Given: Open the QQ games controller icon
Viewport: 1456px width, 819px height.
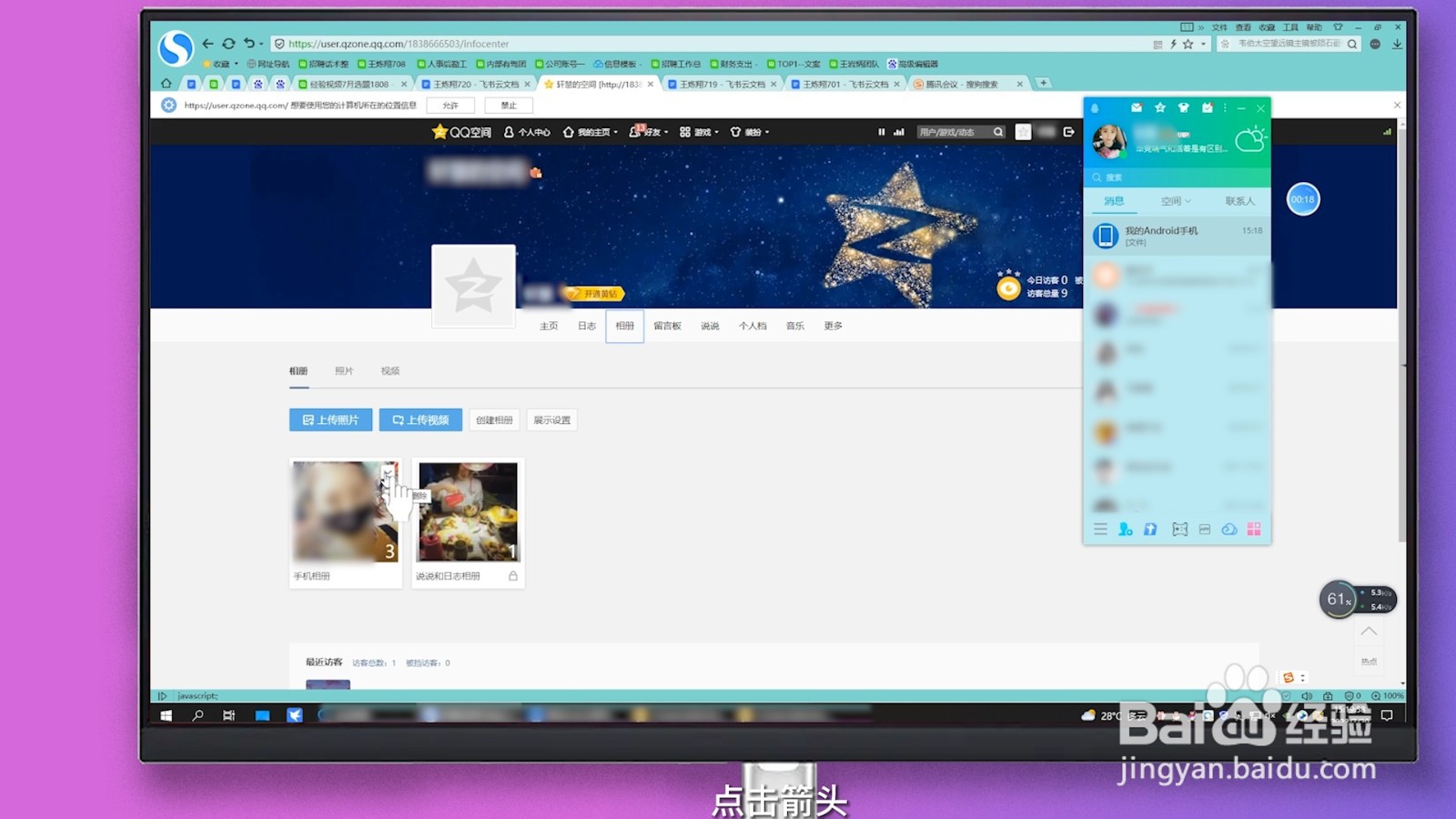Looking at the screenshot, I should coord(1179,529).
